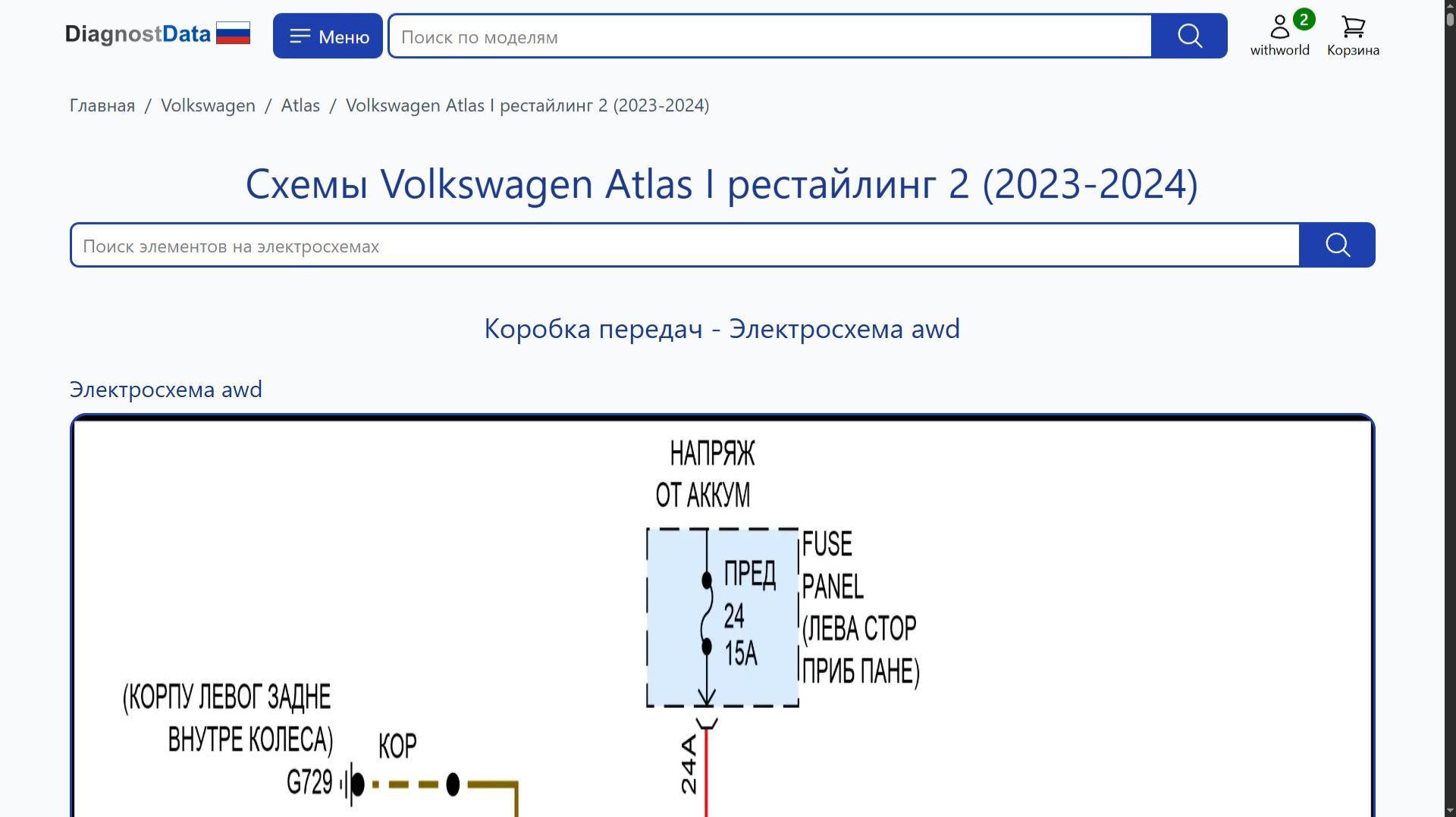Click the wiring element search field
Viewport: 1456px width, 817px height.
pyautogui.click(x=685, y=245)
